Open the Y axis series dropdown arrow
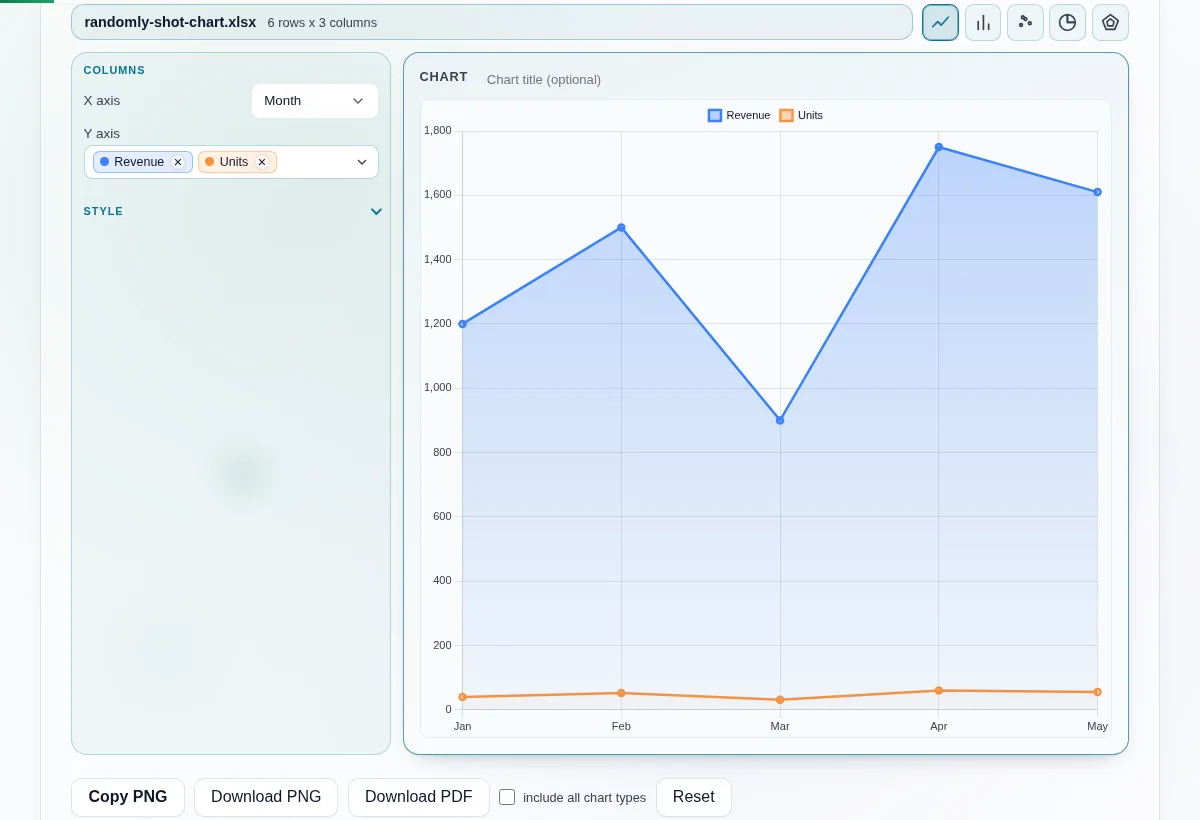The width and height of the screenshot is (1200, 820). 362,162
